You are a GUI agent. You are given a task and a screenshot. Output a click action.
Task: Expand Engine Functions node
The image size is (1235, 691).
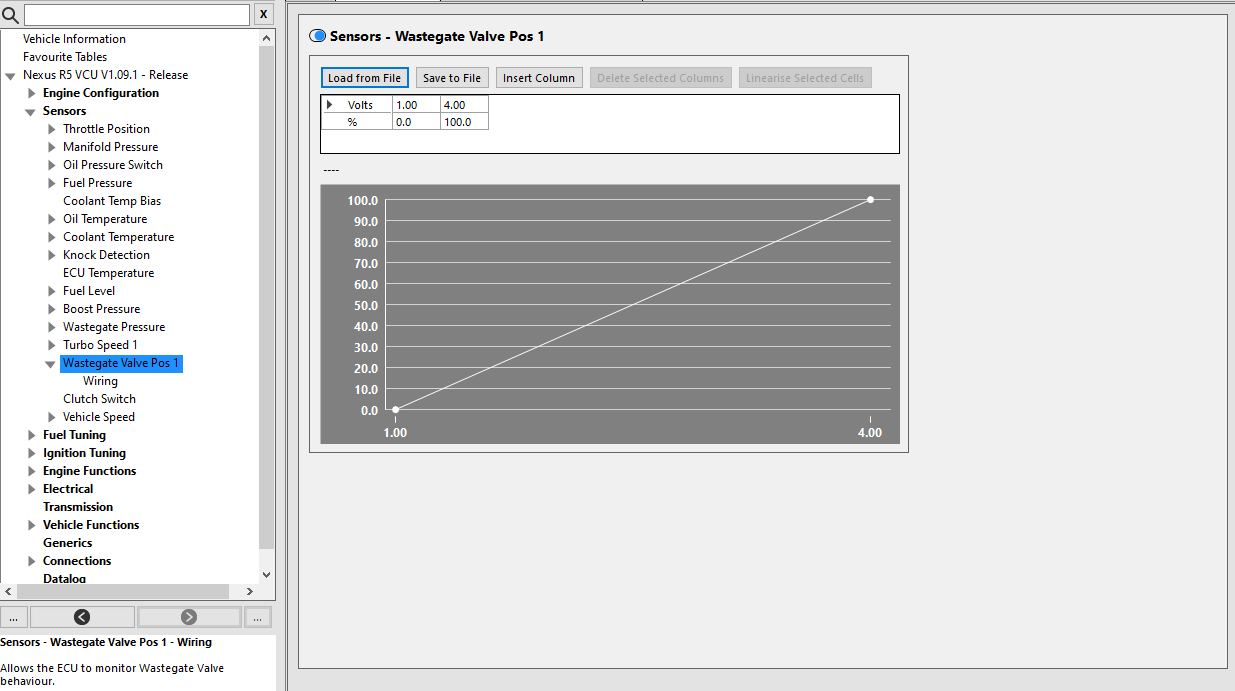[x=32, y=471]
